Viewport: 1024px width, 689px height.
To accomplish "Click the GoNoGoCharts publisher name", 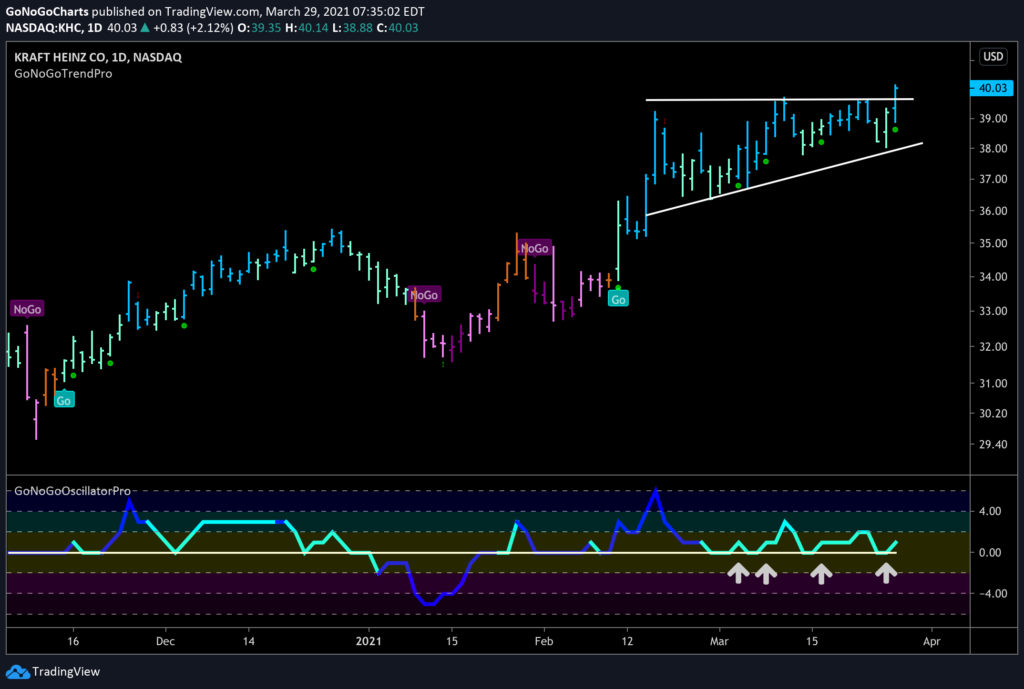I will click(x=47, y=11).
